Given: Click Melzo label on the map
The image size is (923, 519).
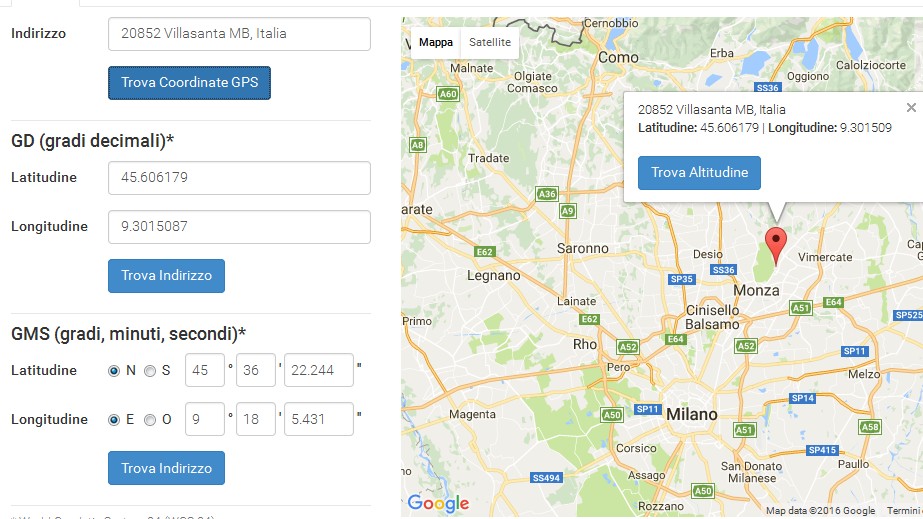Looking at the screenshot, I should [x=864, y=374].
